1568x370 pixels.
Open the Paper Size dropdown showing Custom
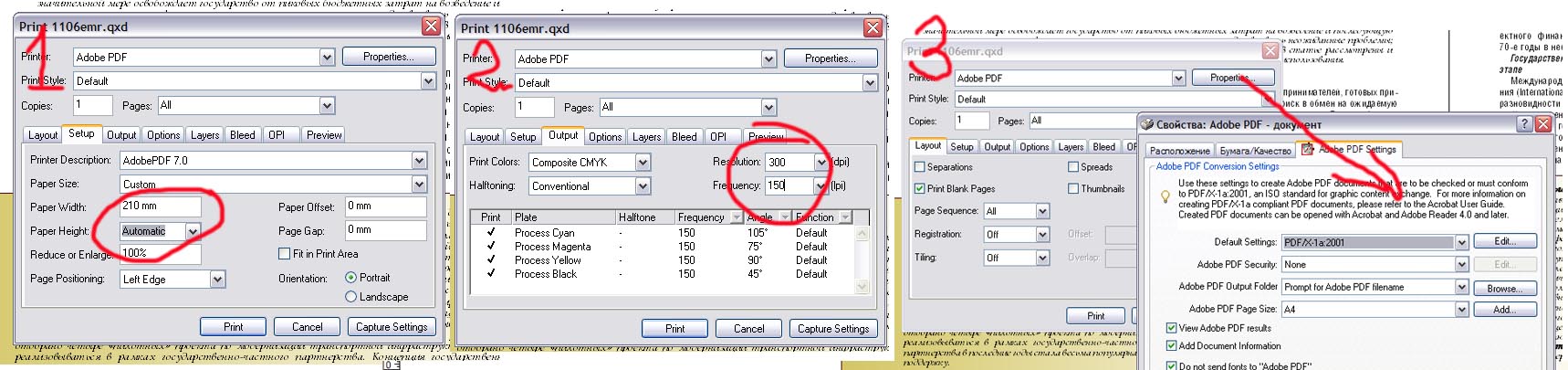(419, 185)
